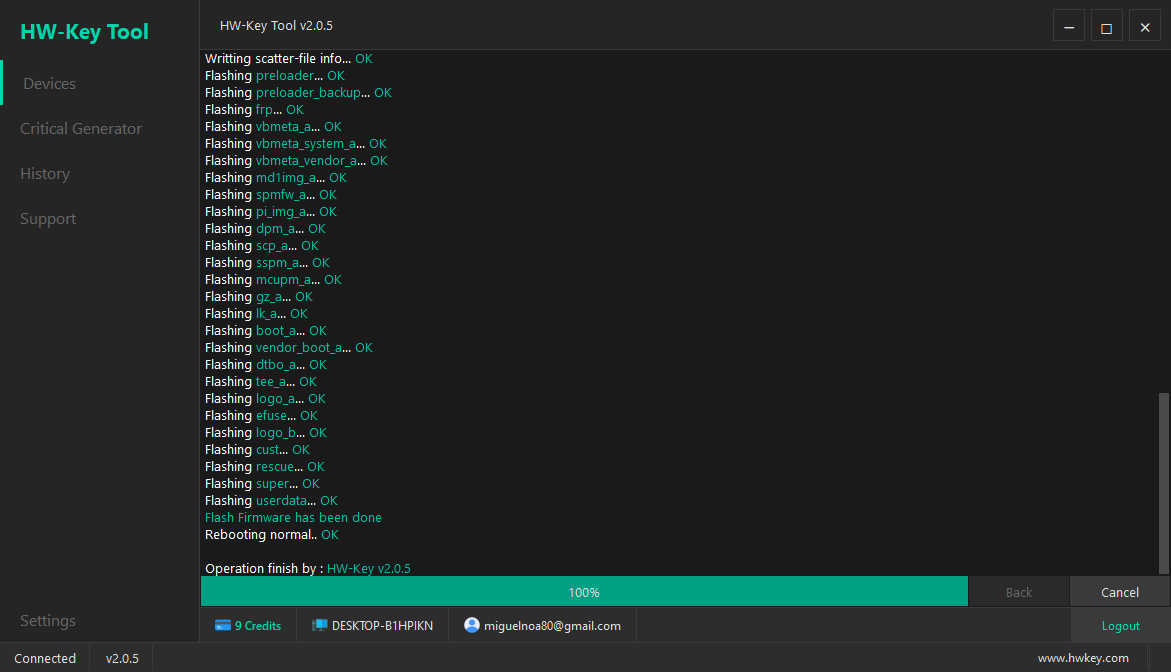This screenshot has width=1171, height=672.
Task: View the History section
Action: point(44,173)
